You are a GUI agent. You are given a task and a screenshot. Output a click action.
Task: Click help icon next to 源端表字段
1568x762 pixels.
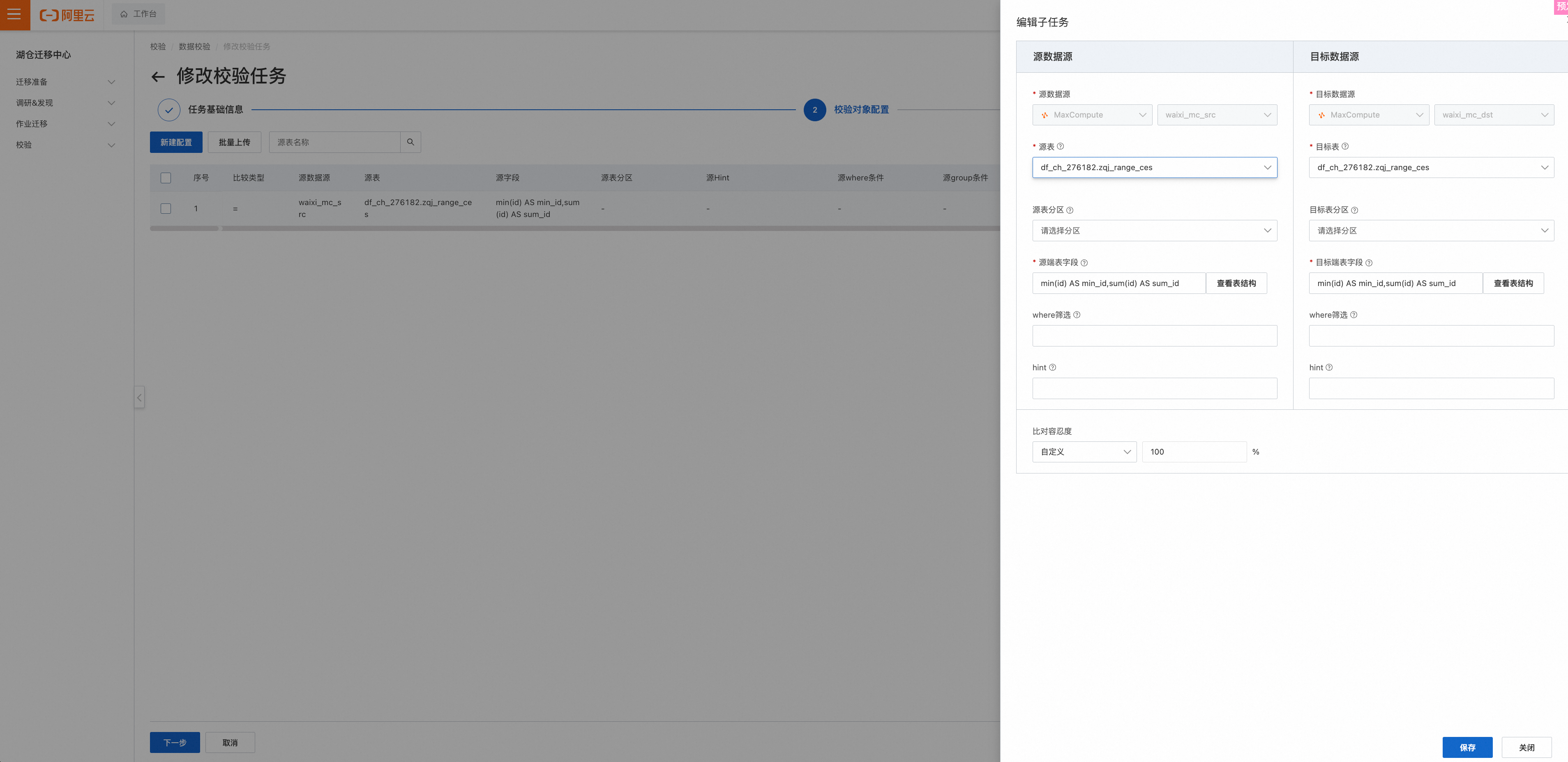tap(1084, 263)
